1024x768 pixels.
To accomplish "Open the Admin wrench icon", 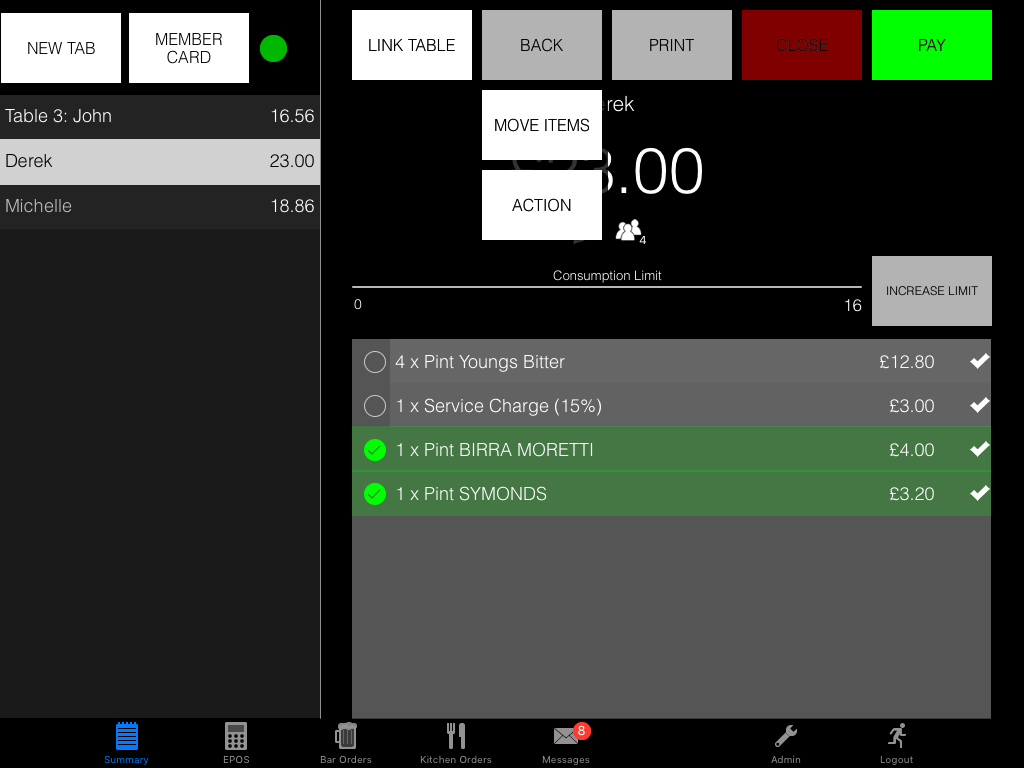I will point(786,737).
